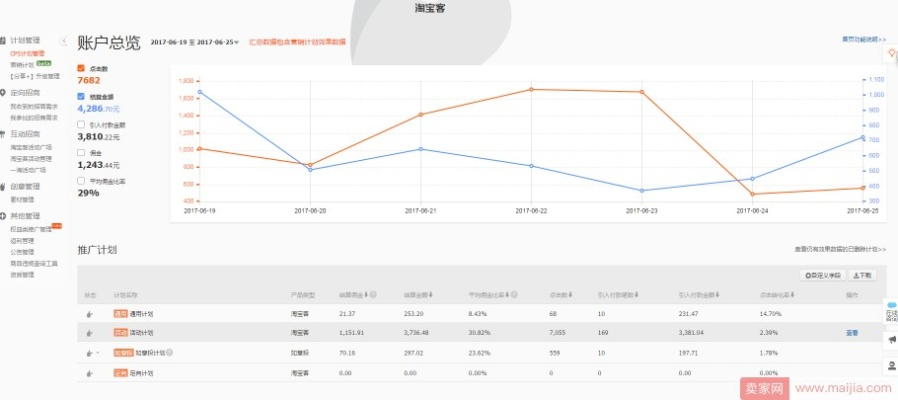This screenshot has height=400, width=898.
Task: Click the 定向招商 location pin icon
Action: pyautogui.click(x=3, y=93)
